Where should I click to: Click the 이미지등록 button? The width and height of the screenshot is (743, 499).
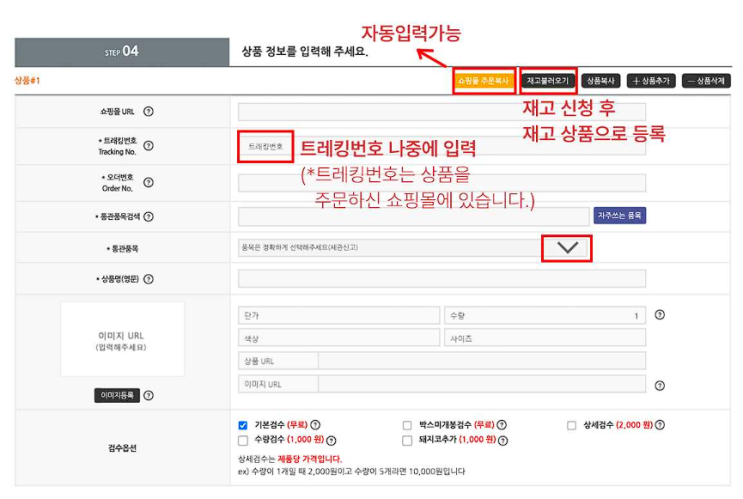[x=117, y=395]
